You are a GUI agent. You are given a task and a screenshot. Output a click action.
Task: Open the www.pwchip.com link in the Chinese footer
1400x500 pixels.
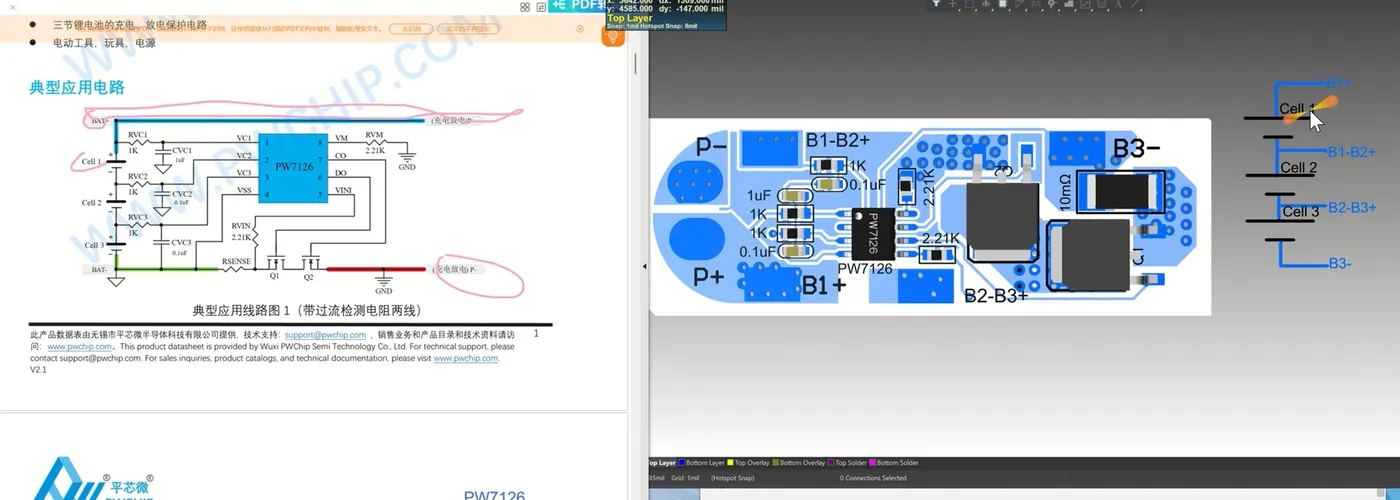79,347
